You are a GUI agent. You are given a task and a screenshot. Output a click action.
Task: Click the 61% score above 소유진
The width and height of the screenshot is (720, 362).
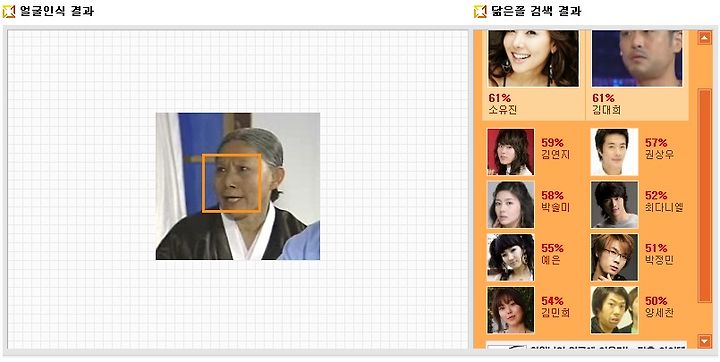500,98
